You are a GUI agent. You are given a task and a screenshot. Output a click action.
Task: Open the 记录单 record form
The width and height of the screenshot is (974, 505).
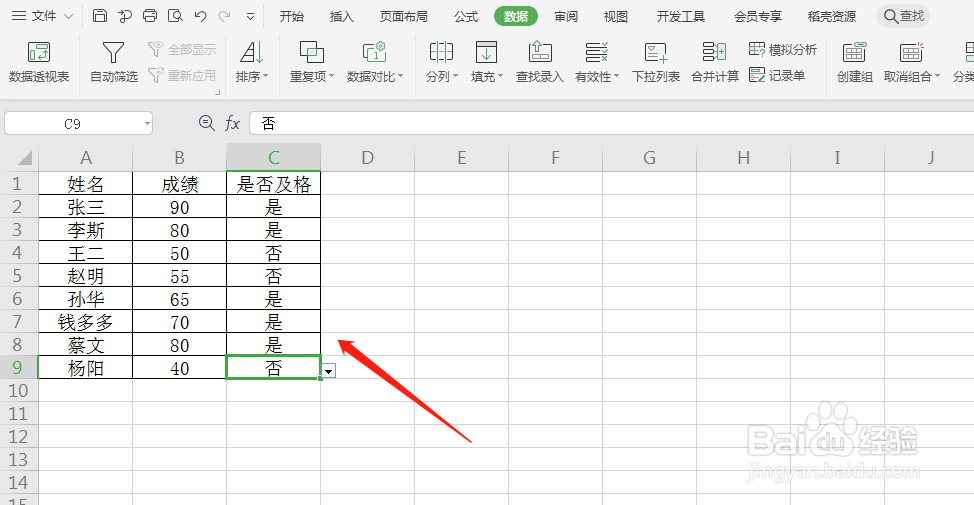tap(777, 75)
